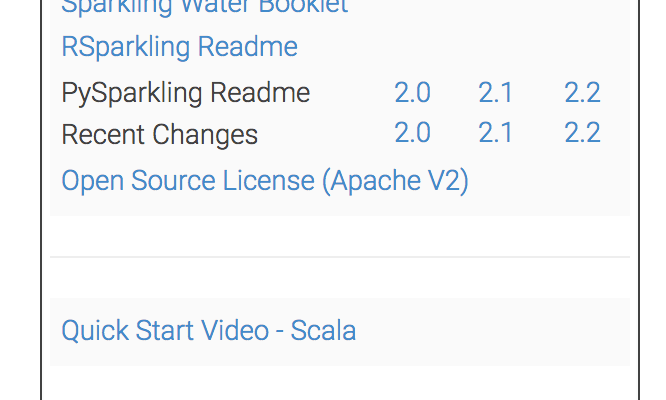Open PySparkling Readme version 2.2
This screenshot has height=400, width=666.
(582, 93)
